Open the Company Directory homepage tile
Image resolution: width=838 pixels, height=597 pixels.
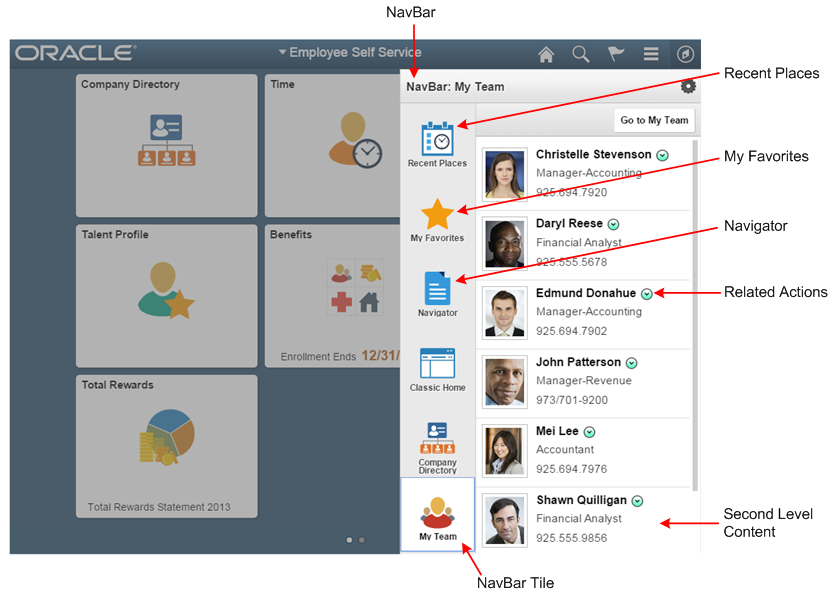click(167, 145)
